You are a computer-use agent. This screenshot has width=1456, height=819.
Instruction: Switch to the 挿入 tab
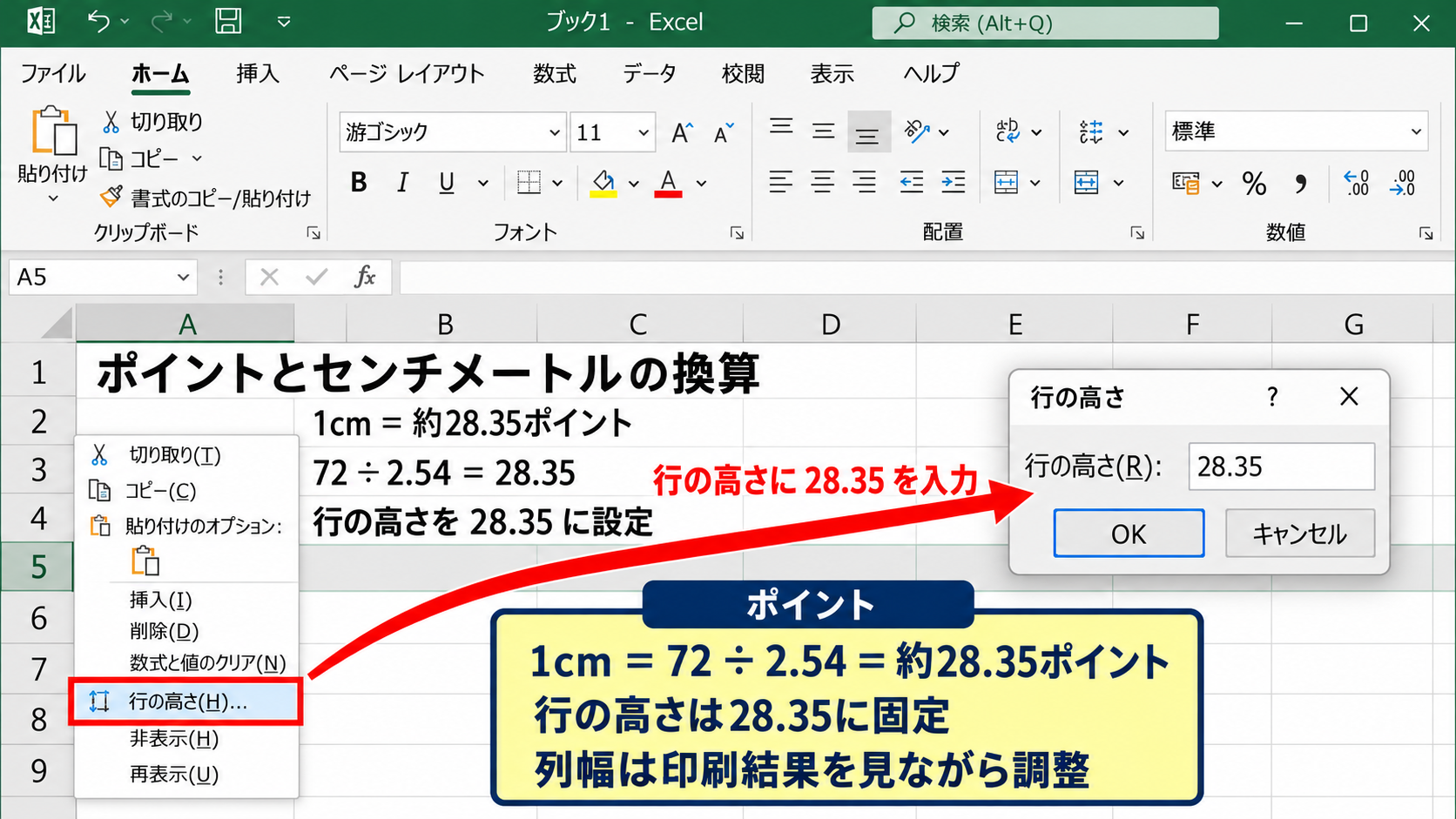click(x=258, y=74)
